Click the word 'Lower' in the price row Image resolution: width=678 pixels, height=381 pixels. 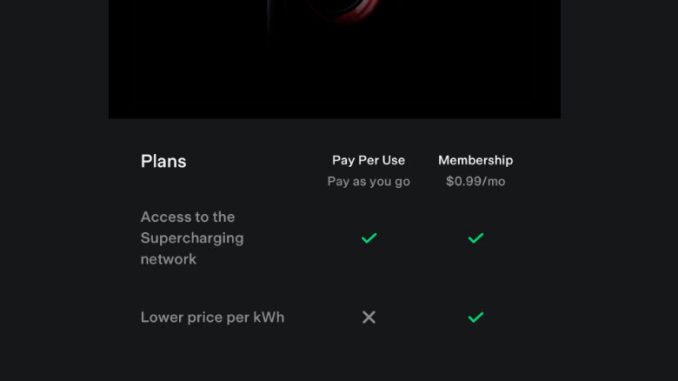[160, 317]
